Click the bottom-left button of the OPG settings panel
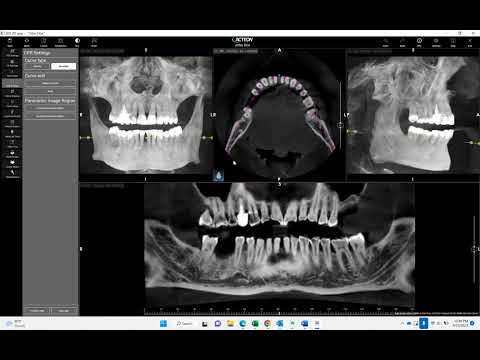 tap(37, 311)
